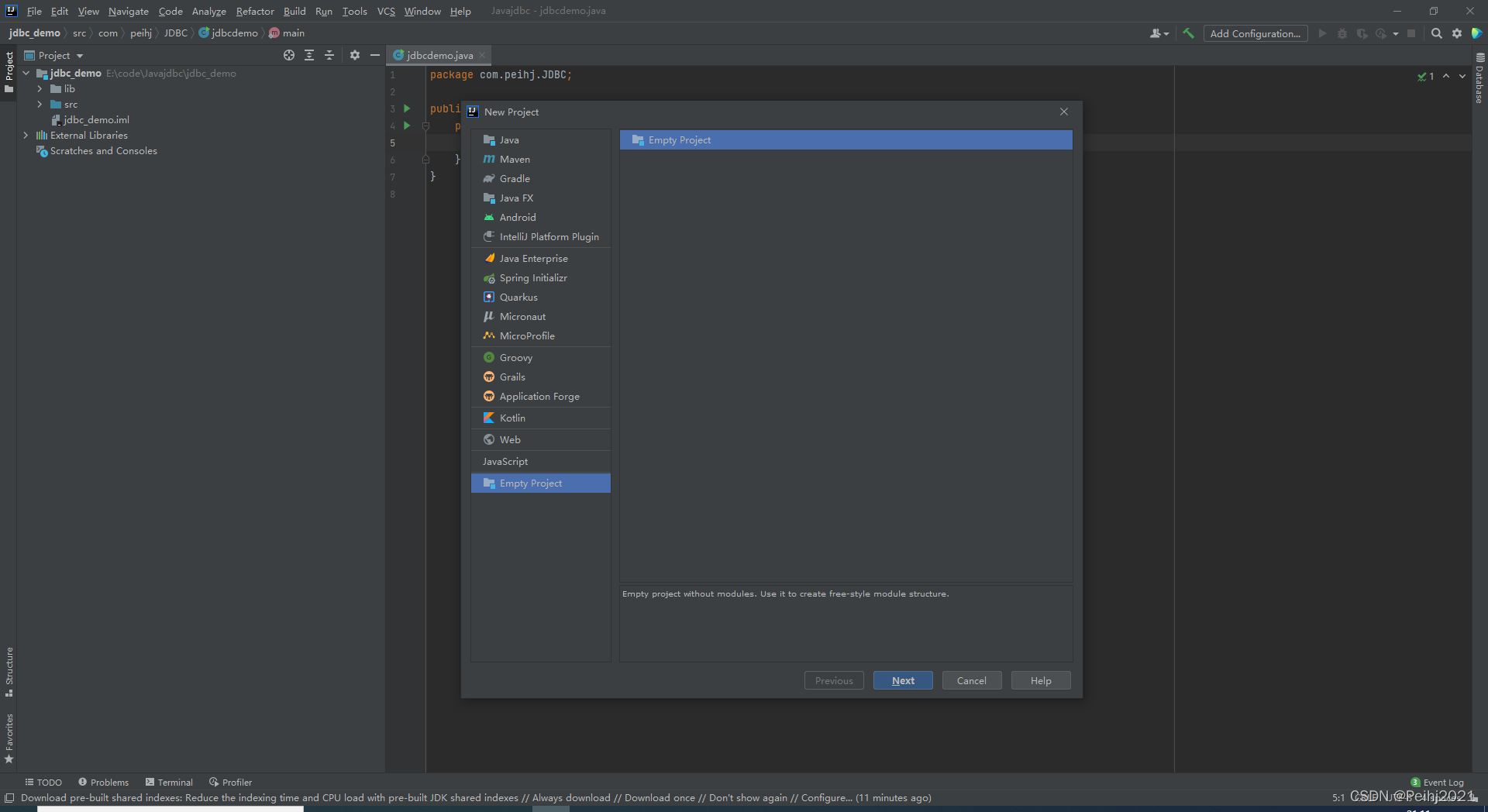Viewport: 1488px width, 812px height.
Task: Click jdbcdemo breadcrumb in navigation bar
Action: [x=229, y=33]
